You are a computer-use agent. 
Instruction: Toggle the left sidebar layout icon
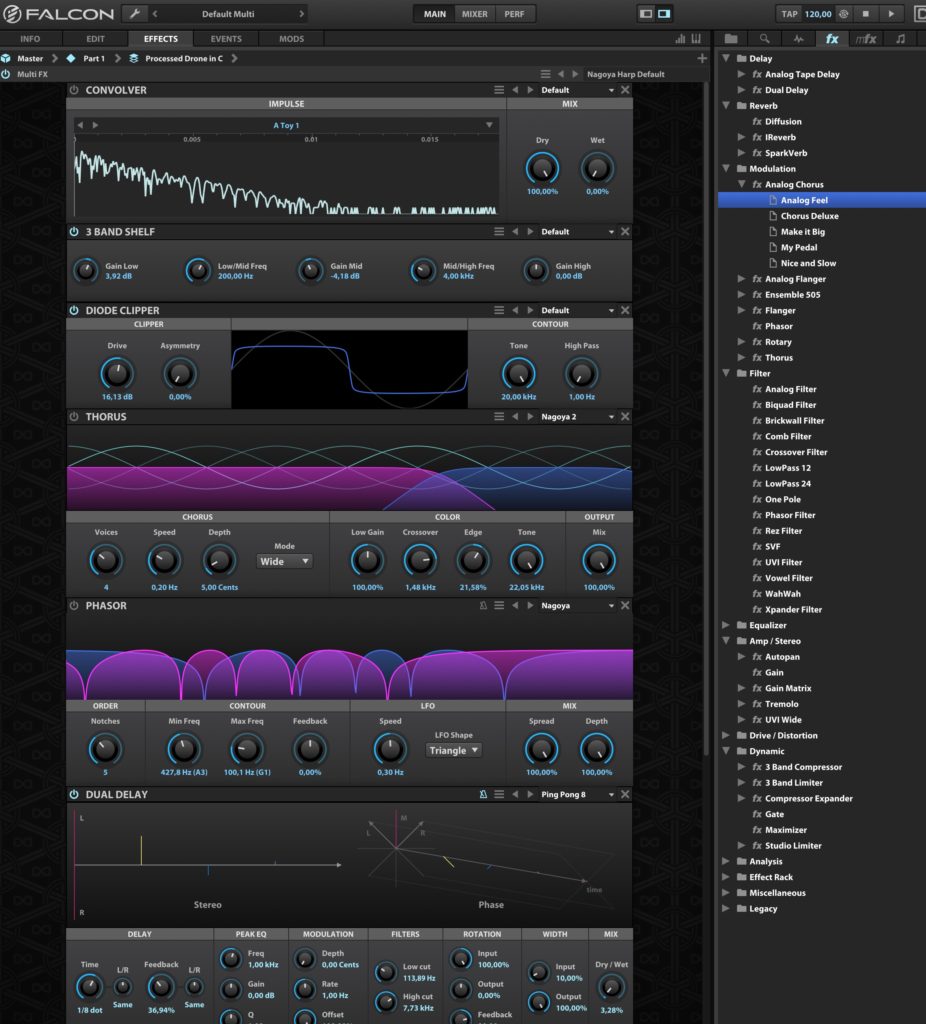(x=646, y=13)
